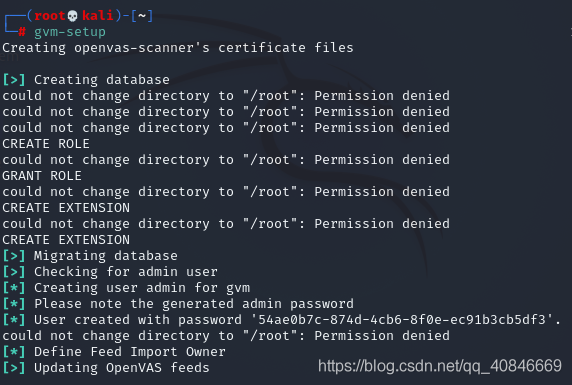Click the red hash prompt symbol
Screen dimensions: 572x385
[22, 32]
